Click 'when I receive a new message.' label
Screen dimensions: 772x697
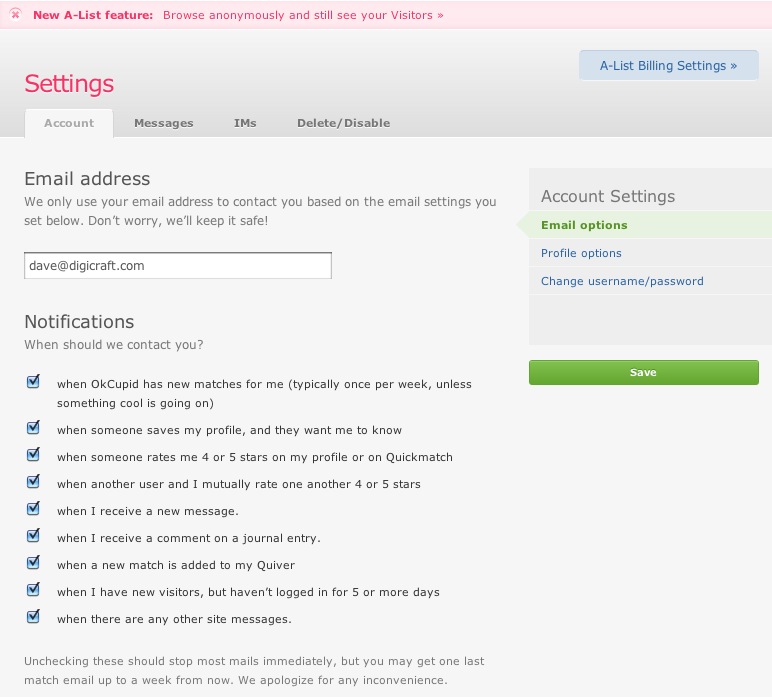(x=148, y=511)
